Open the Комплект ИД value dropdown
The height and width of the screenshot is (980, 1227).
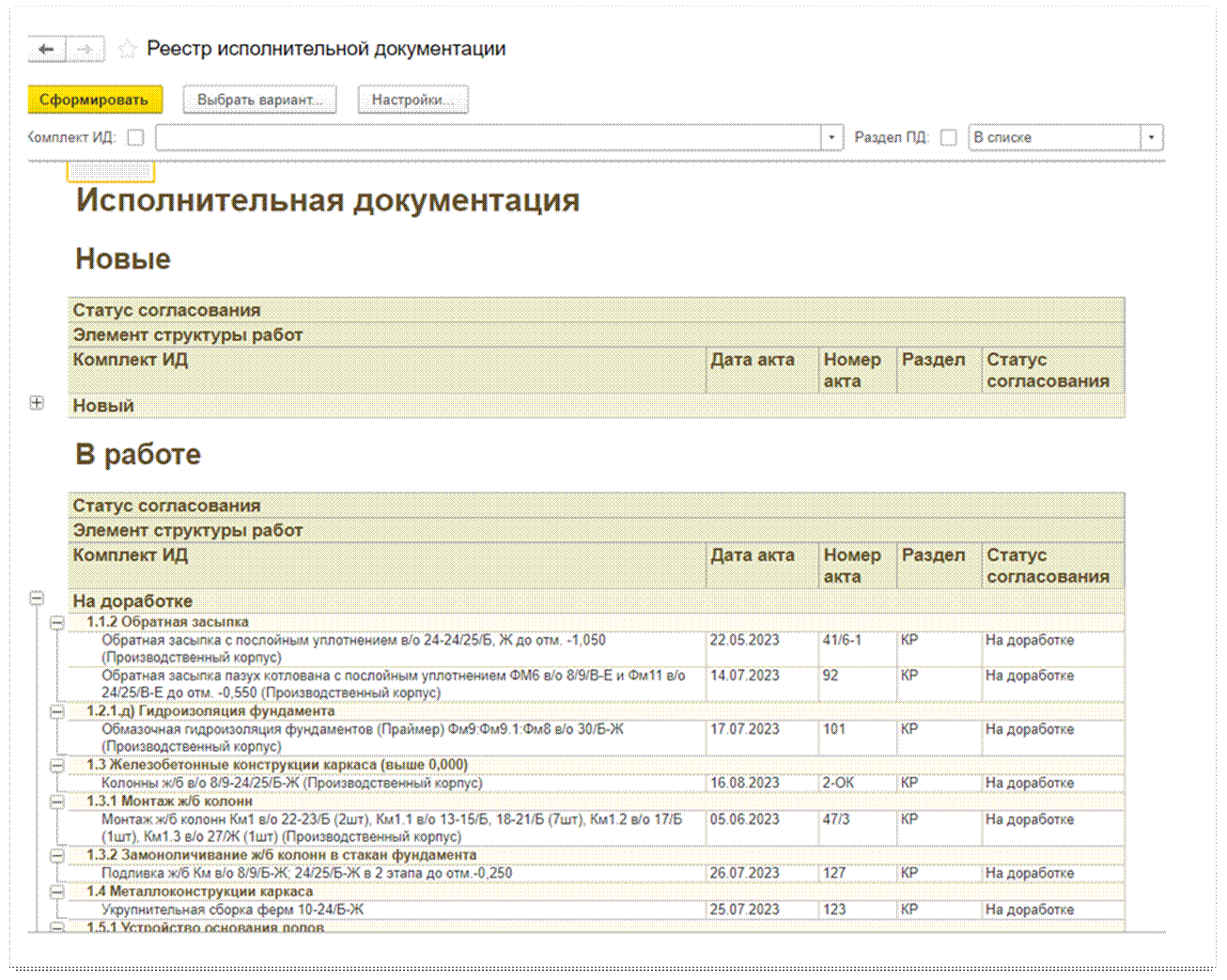coord(831,138)
